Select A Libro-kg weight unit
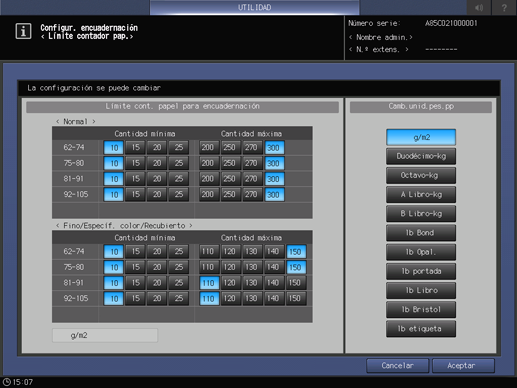 [x=421, y=194]
